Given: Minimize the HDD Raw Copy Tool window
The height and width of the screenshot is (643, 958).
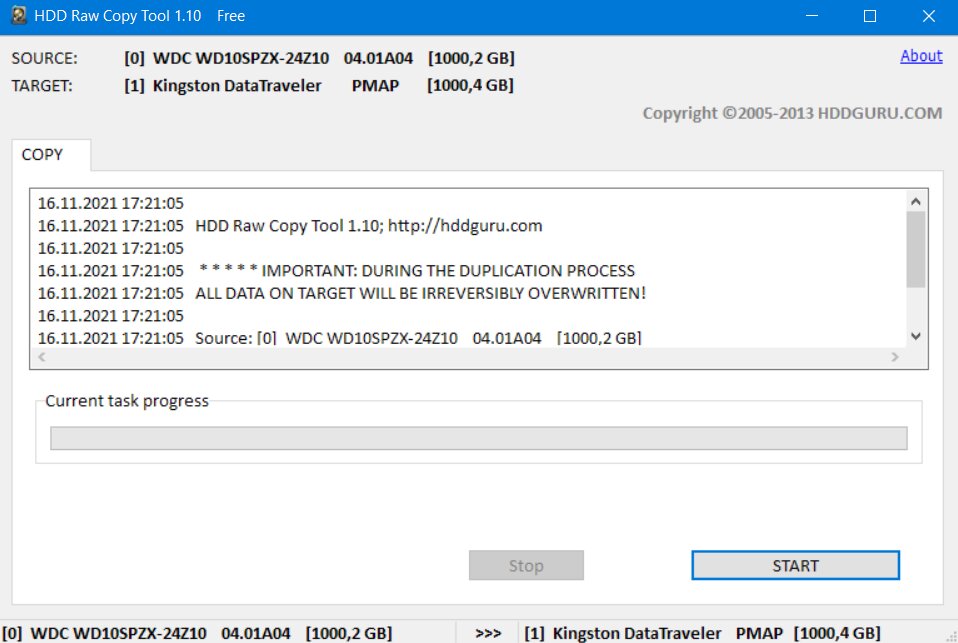Looking at the screenshot, I should pyautogui.click(x=811, y=16).
